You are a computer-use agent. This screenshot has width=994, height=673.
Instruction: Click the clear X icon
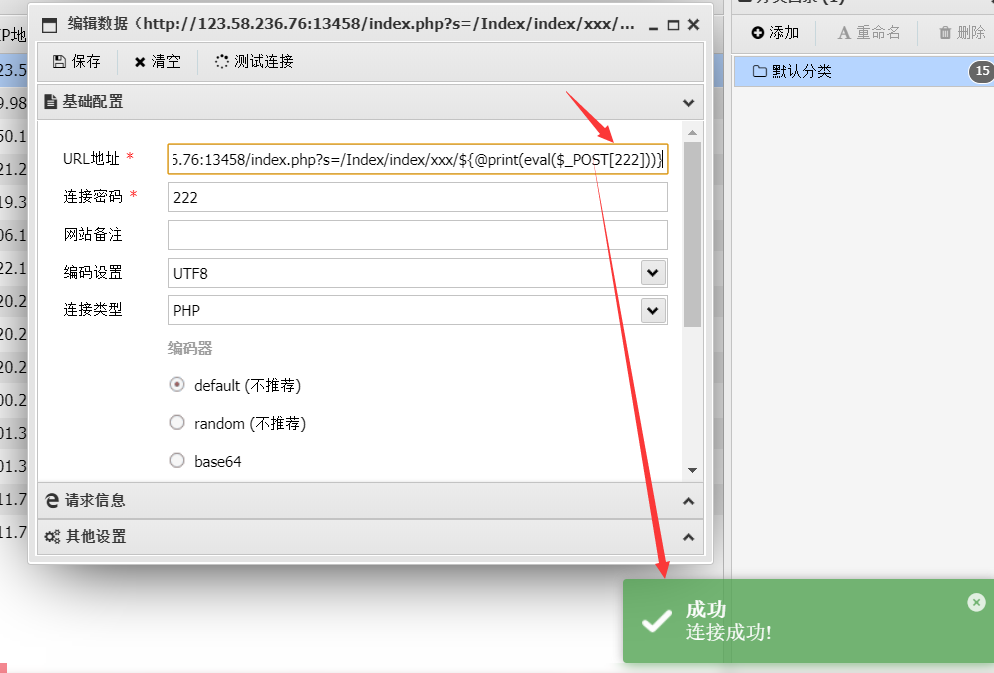click(x=140, y=62)
